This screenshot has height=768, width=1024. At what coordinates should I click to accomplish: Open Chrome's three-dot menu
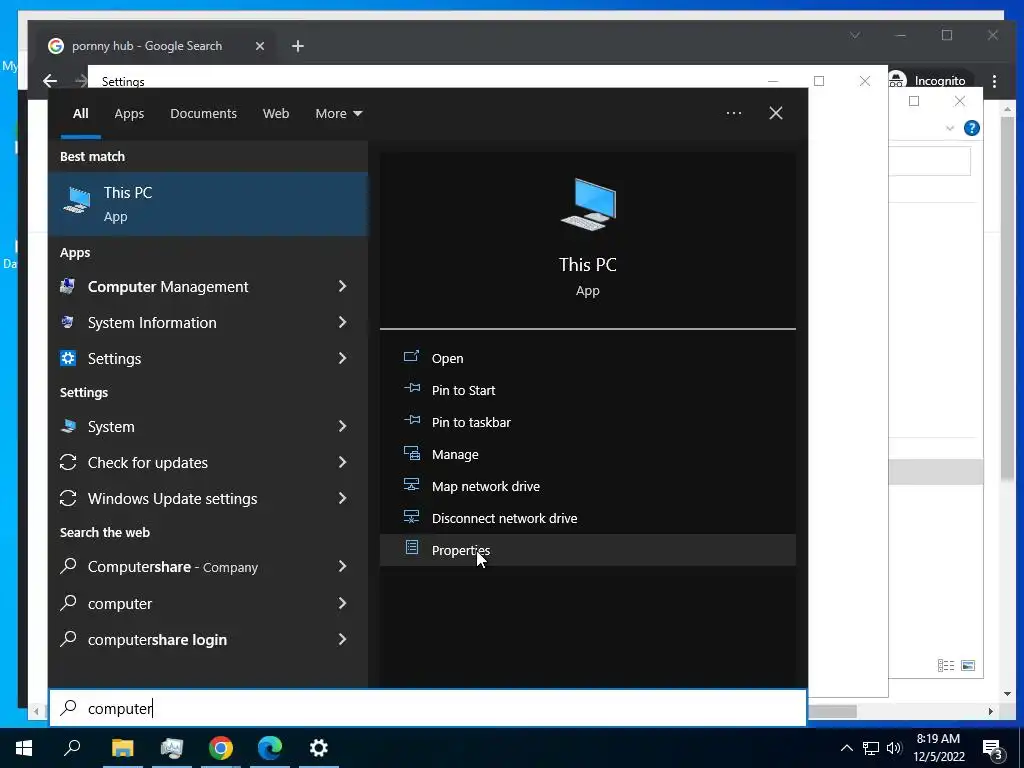click(994, 81)
